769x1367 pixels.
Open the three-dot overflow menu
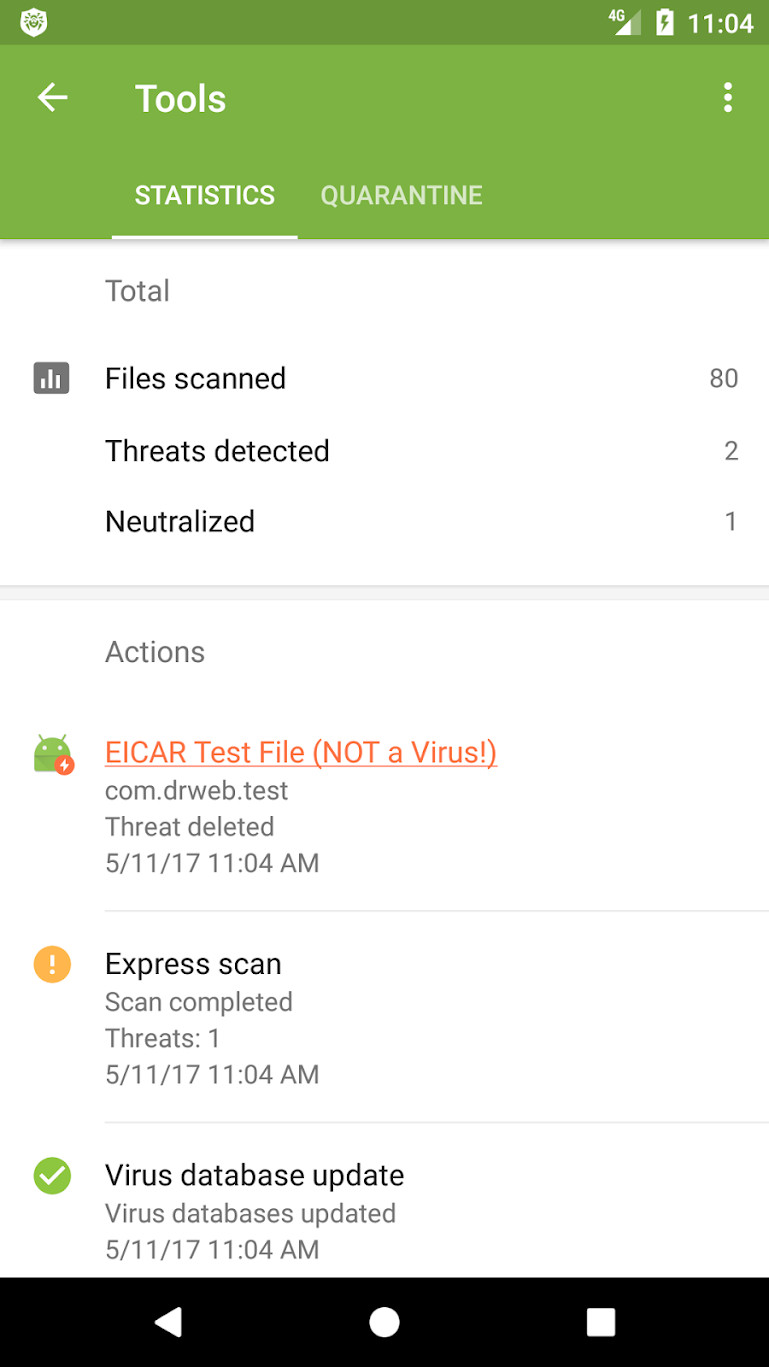(x=727, y=98)
